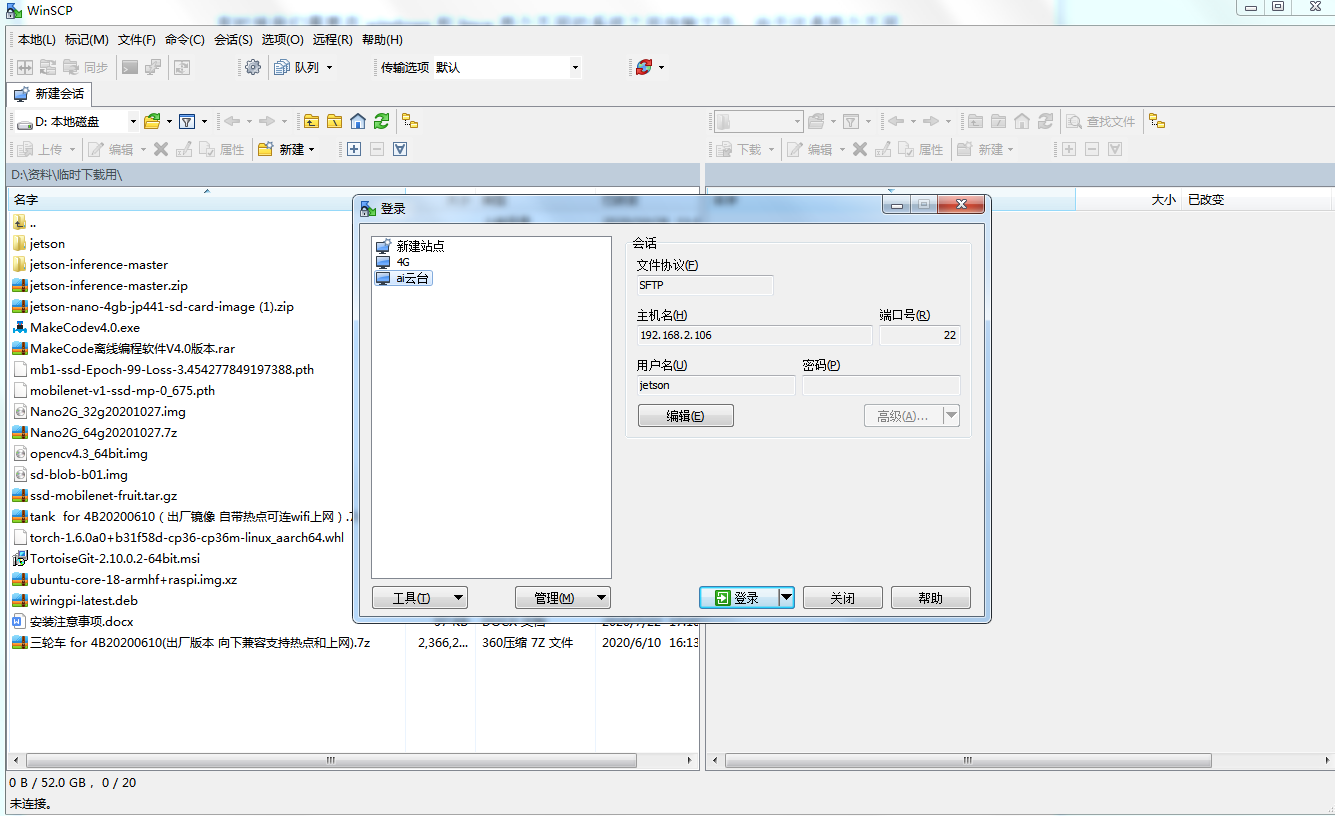Click the local panel home directory icon
This screenshot has height=816, width=1335.
358,121
